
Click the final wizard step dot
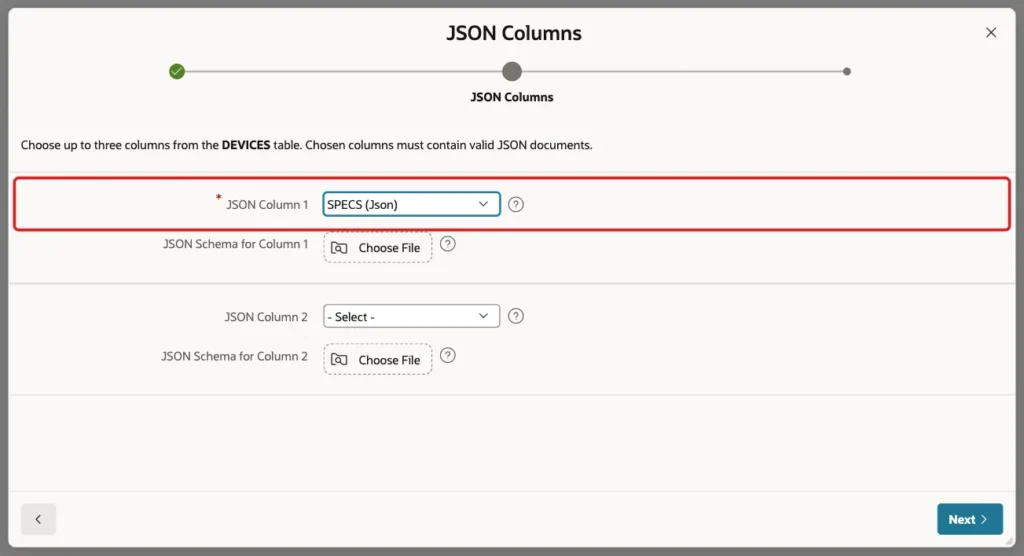847,71
